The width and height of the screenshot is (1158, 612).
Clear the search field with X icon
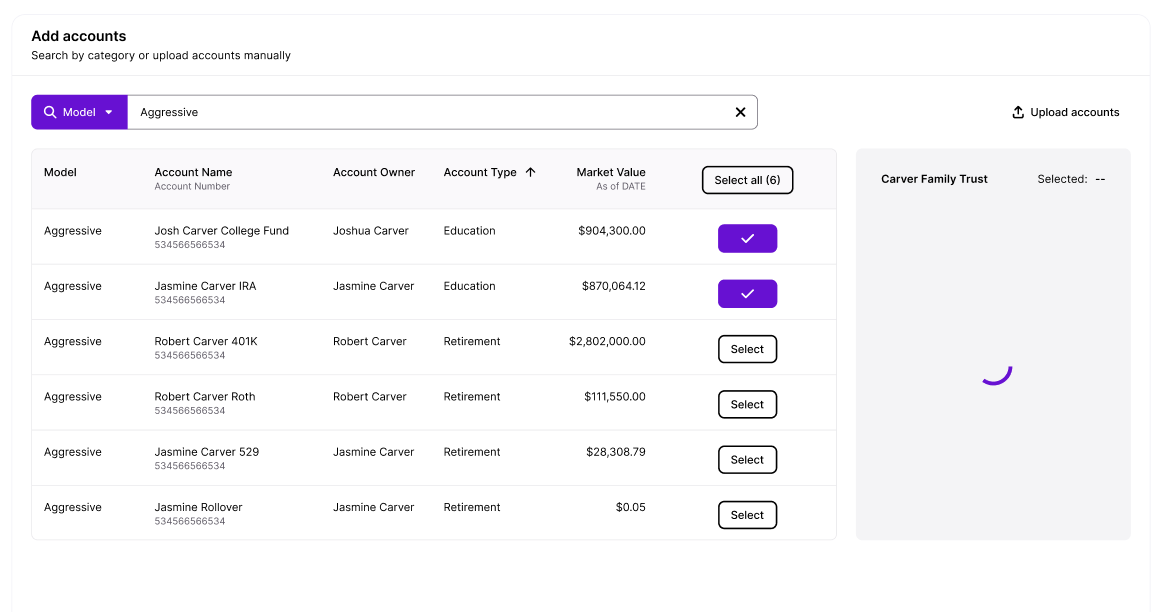click(740, 113)
